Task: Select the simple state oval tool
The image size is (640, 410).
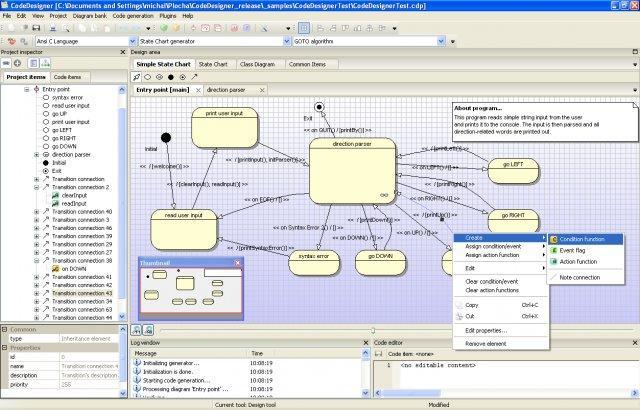Action: click(148, 77)
